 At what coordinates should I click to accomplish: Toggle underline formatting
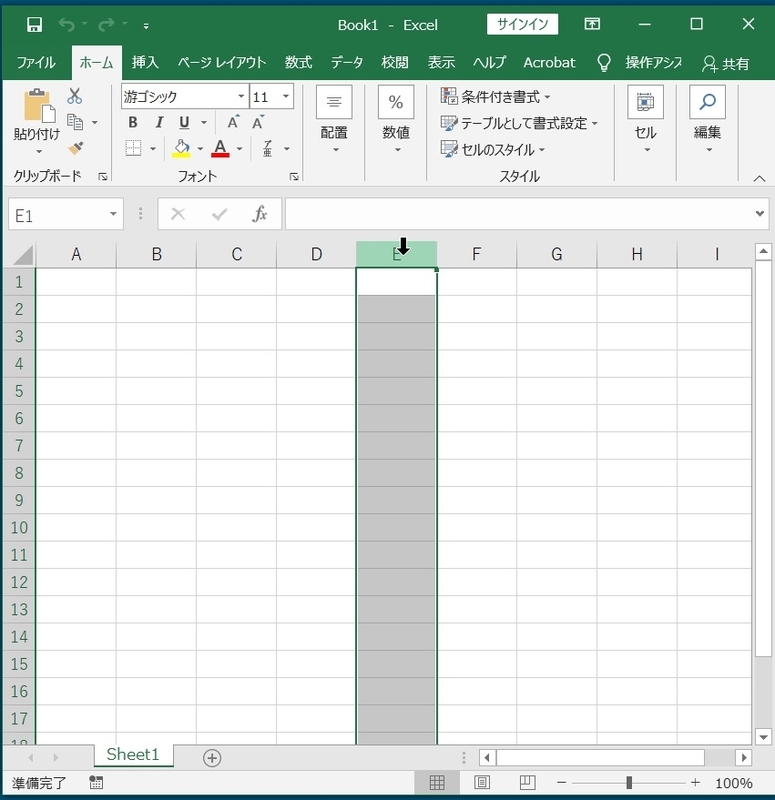[184, 122]
